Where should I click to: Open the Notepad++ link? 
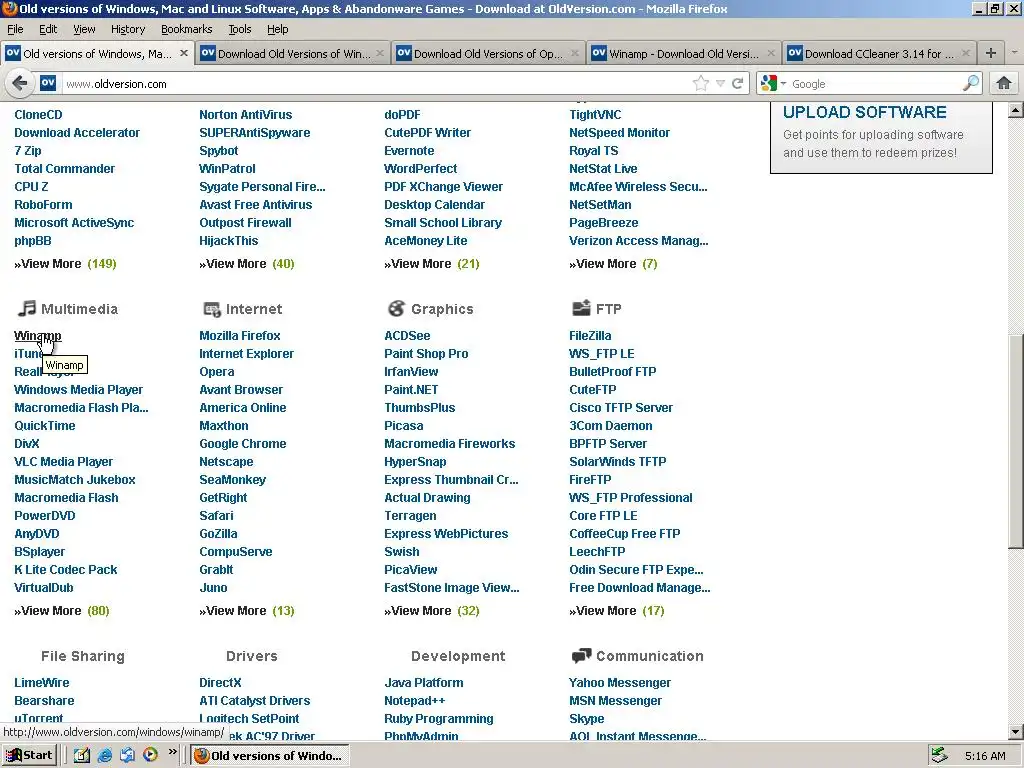point(415,701)
